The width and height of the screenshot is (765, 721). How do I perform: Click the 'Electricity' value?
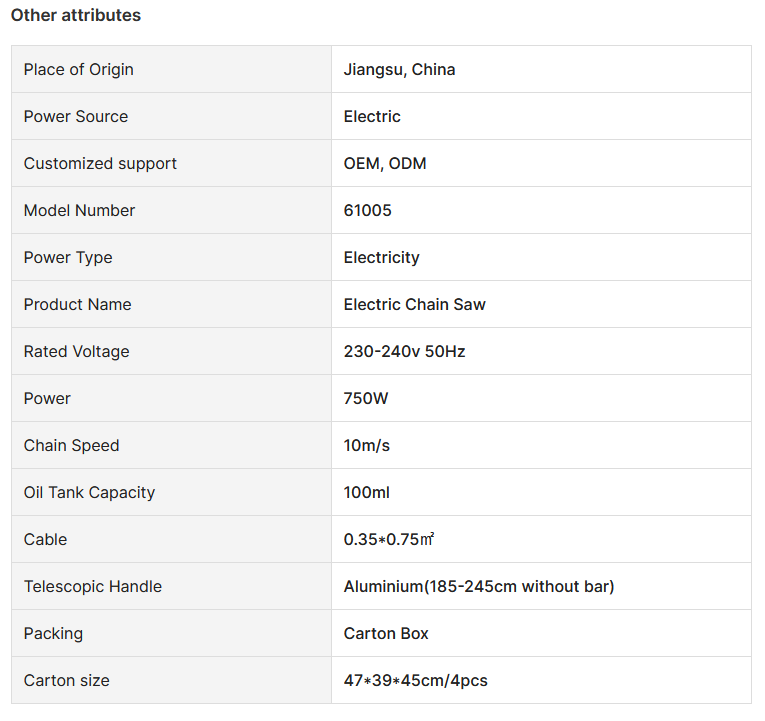pyautogui.click(x=381, y=257)
